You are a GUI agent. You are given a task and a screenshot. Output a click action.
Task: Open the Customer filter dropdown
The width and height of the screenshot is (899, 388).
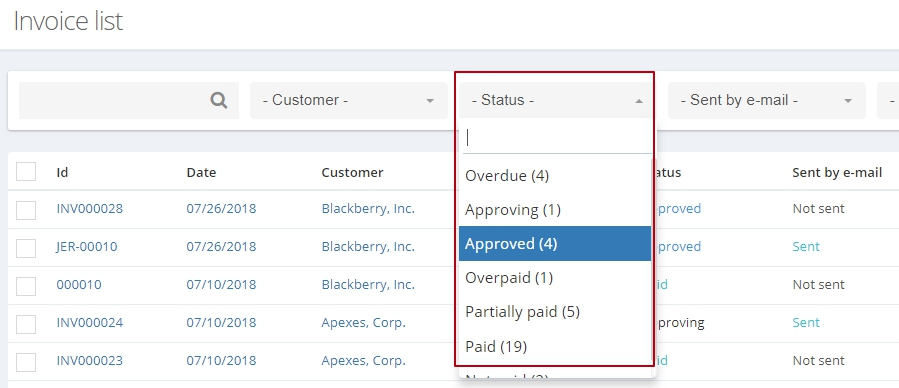pyautogui.click(x=349, y=100)
